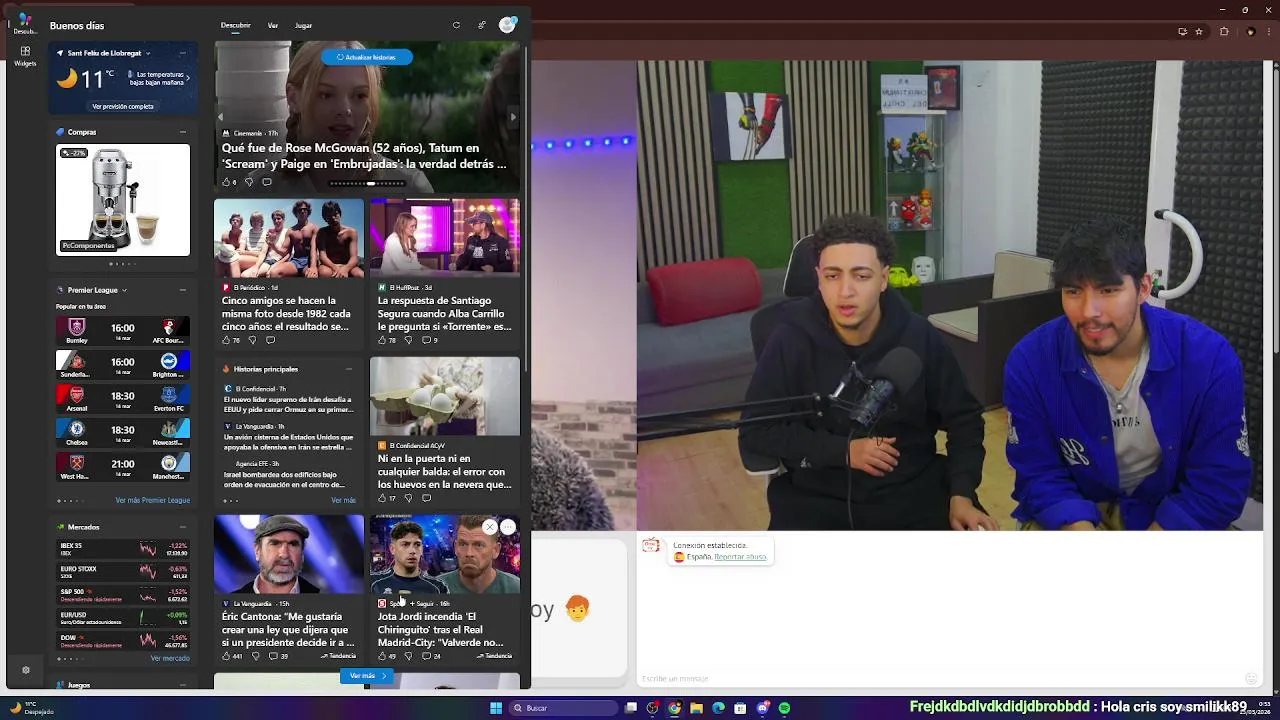The height and width of the screenshot is (720, 1280).
Task: Like the Rose McGowan headline story
Action: [228, 182]
